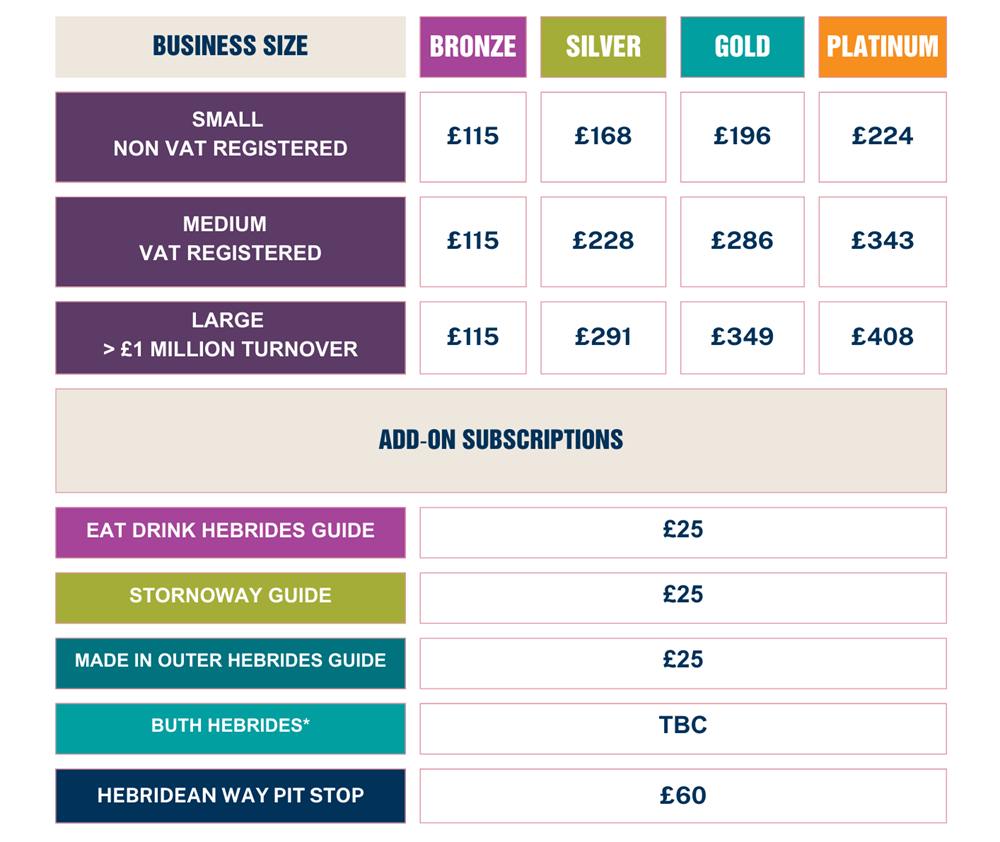
Task: Pick the £224 Platinum small price
Action: point(882,137)
